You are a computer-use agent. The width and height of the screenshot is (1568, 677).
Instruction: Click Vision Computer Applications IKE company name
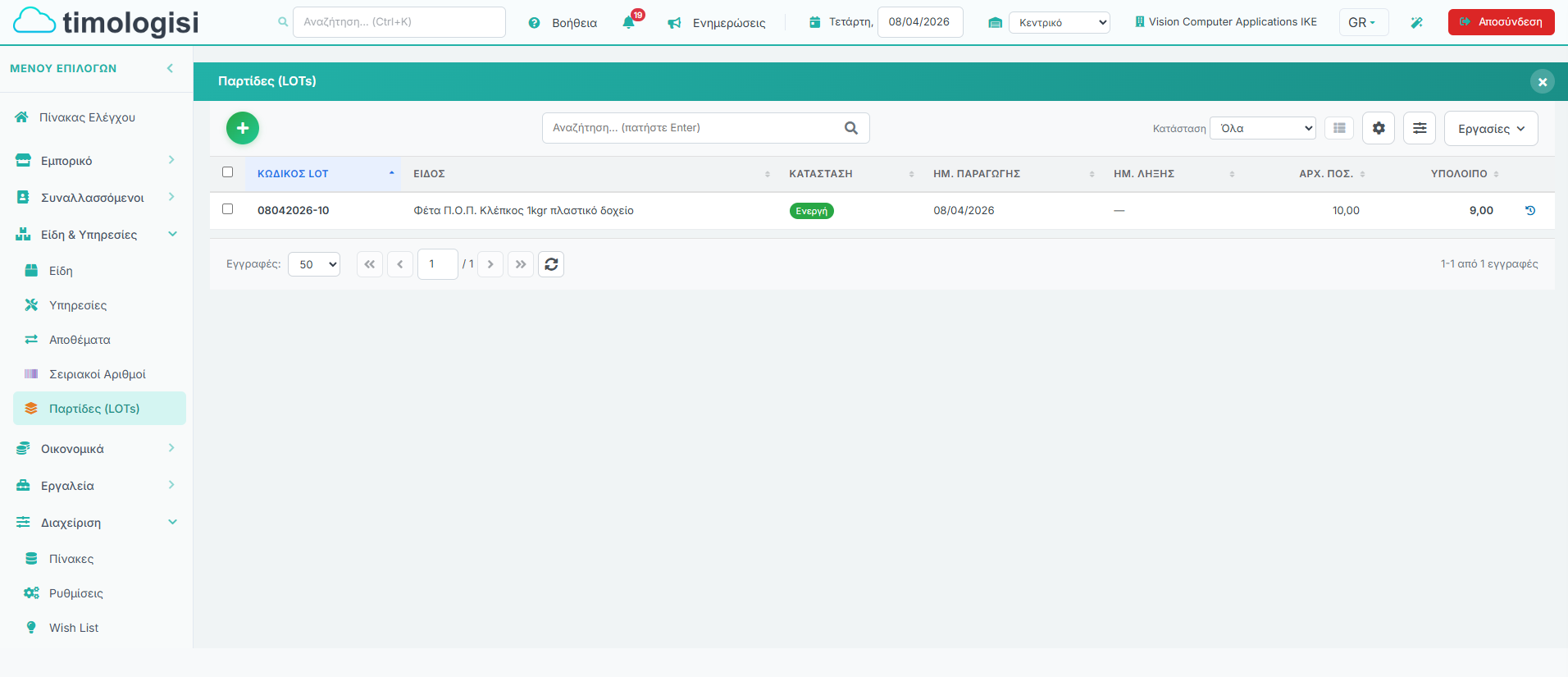pyautogui.click(x=1233, y=22)
